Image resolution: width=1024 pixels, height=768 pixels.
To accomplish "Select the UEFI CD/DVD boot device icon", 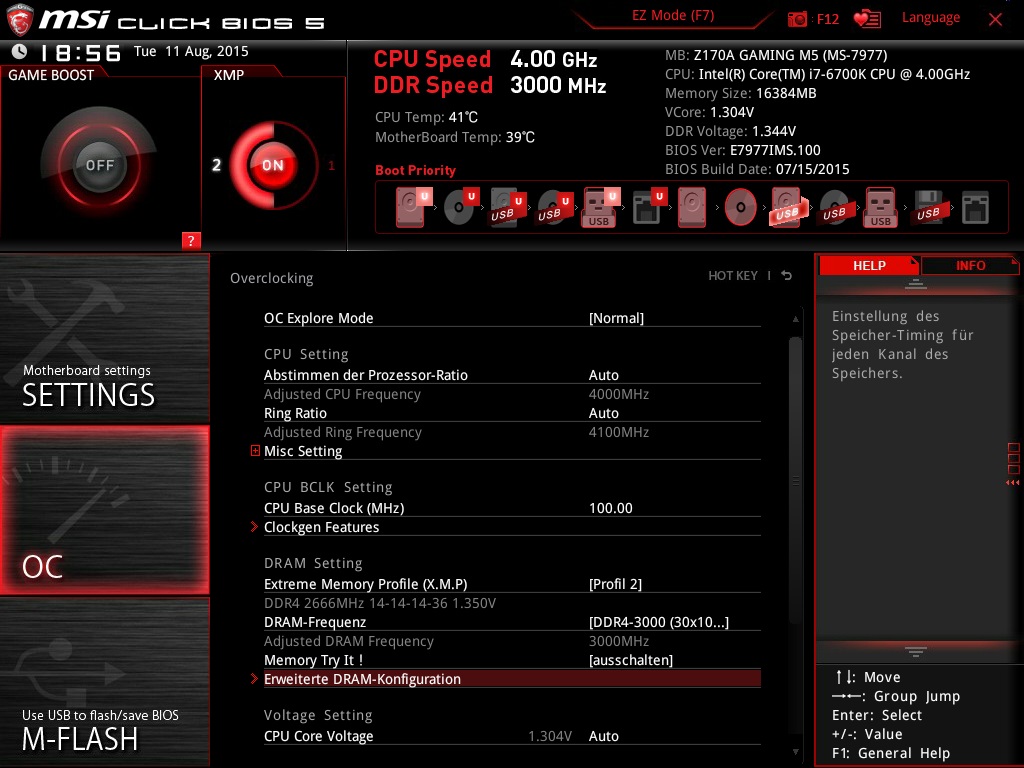I will coord(461,207).
